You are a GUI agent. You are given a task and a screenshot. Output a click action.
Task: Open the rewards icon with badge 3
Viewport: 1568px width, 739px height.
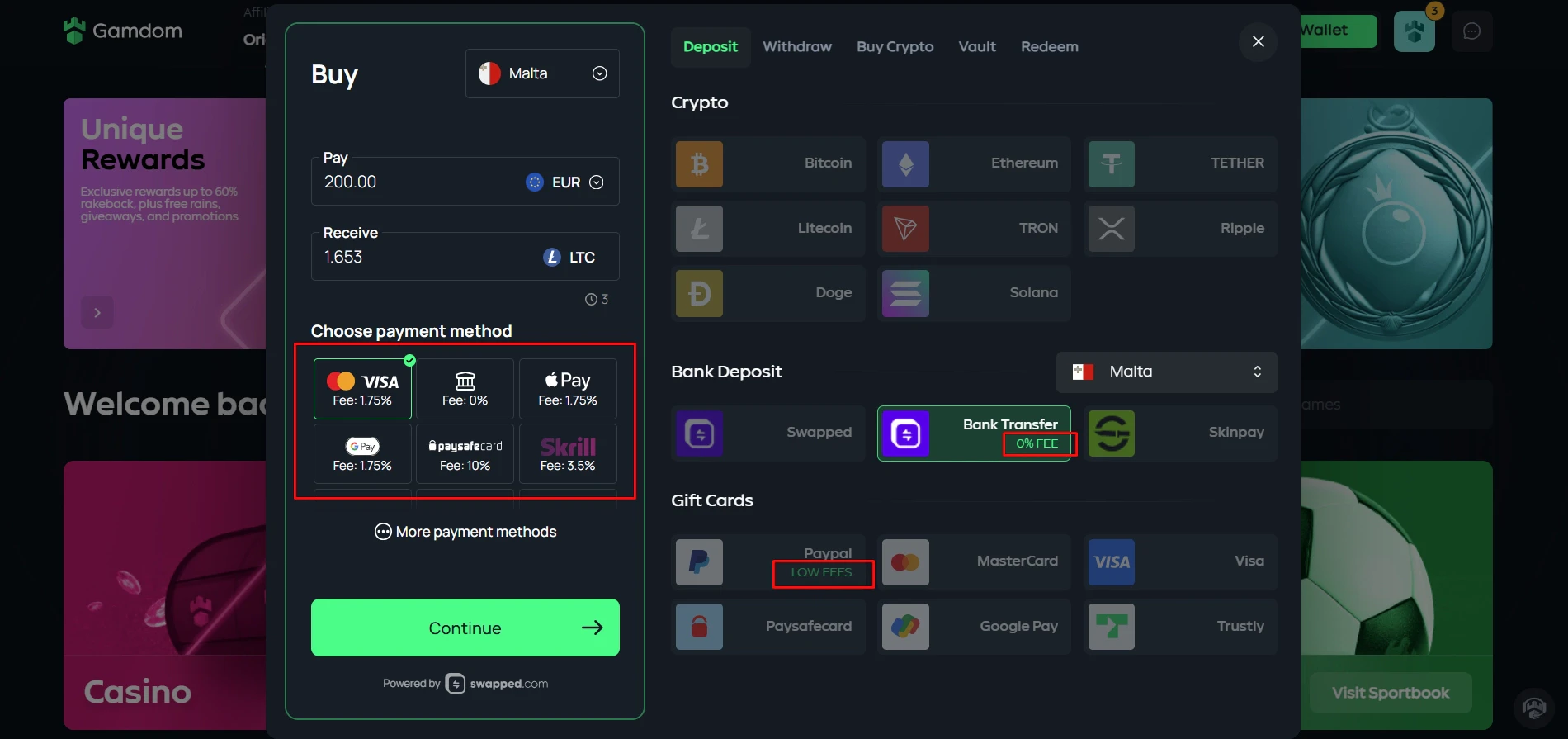[x=1415, y=31]
